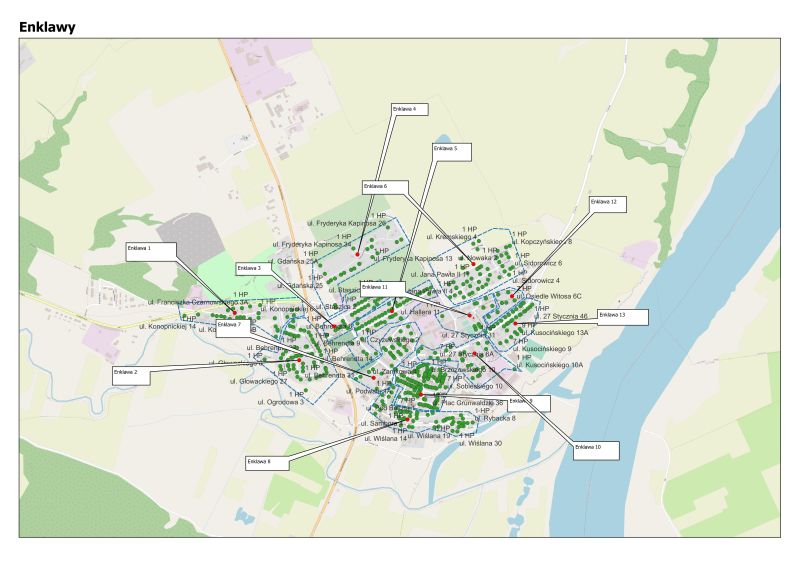This screenshot has width=800, height=566.
Task: Click map label 'ul. Hallera 11'
Action: [x=420, y=312]
